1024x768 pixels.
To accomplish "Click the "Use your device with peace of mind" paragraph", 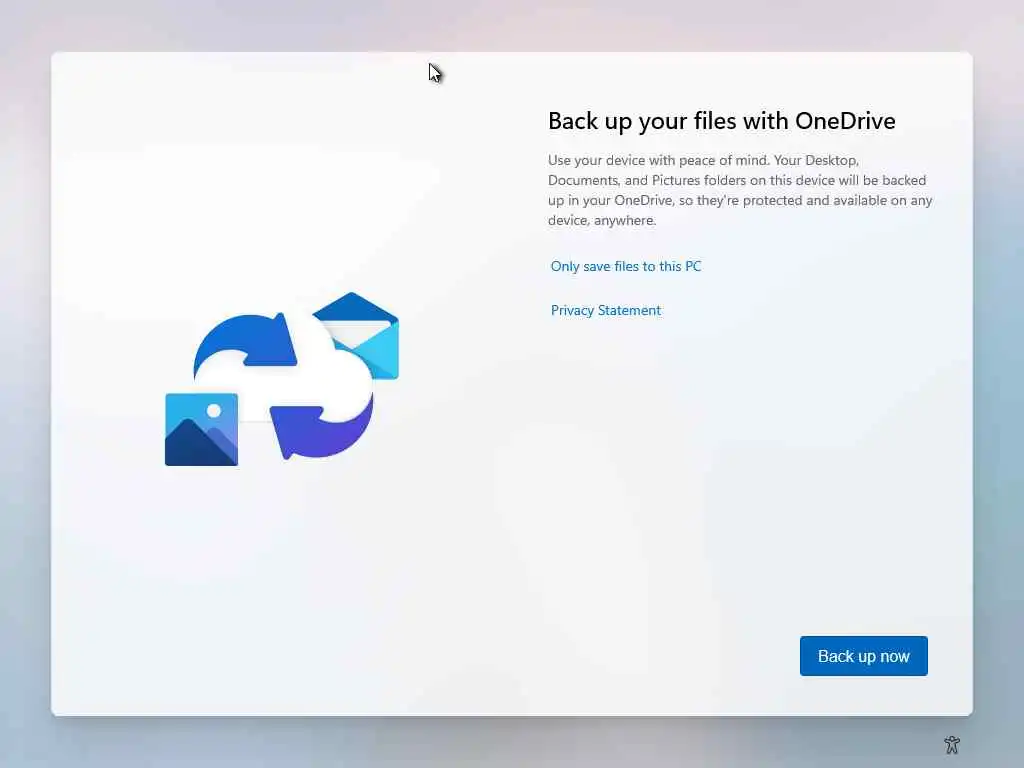I will [740, 190].
